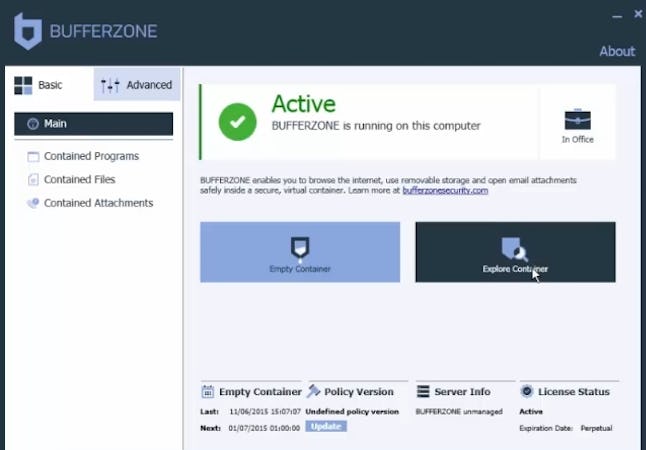Open Contained Files
Image resolution: width=646 pixels, height=450 pixels.
pyautogui.click(x=80, y=179)
